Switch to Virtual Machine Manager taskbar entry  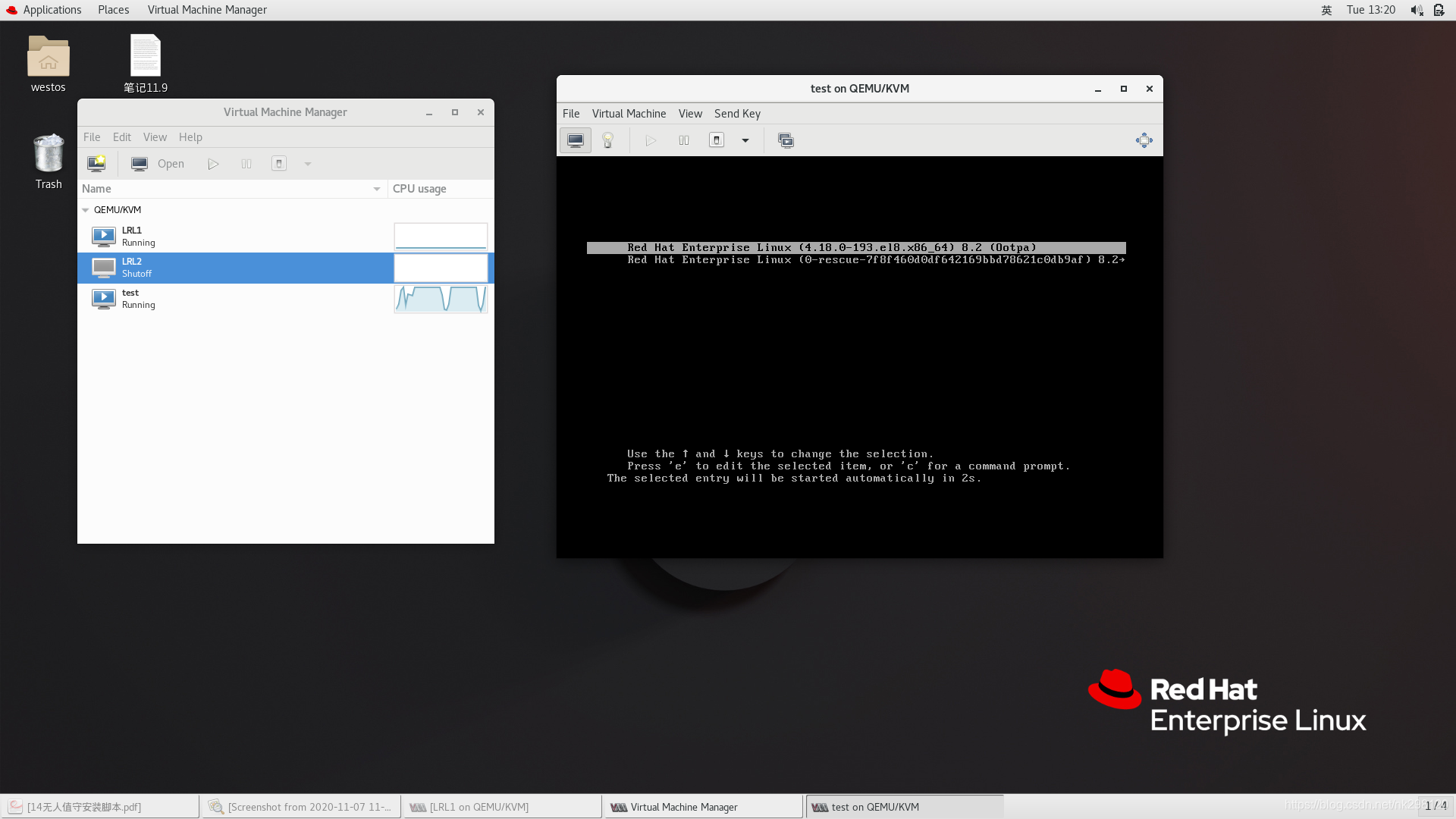click(x=704, y=807)
